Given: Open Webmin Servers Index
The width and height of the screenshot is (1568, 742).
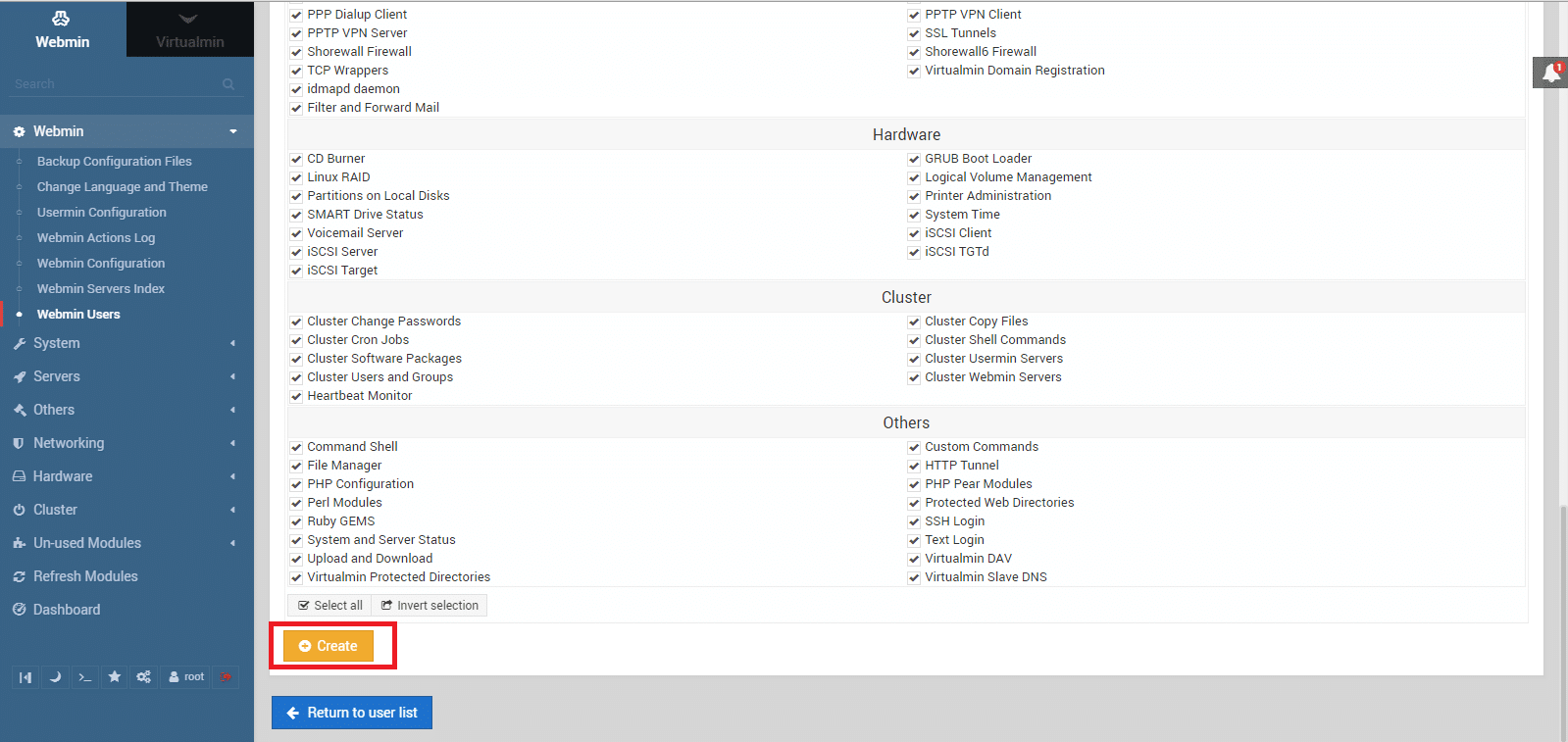Looking at the screenshot, I should click(x=100, y=289).
